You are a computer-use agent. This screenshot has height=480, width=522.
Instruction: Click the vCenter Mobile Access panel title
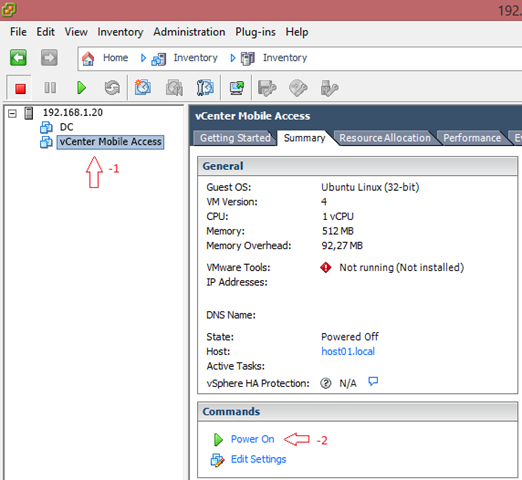pos(252,116)
